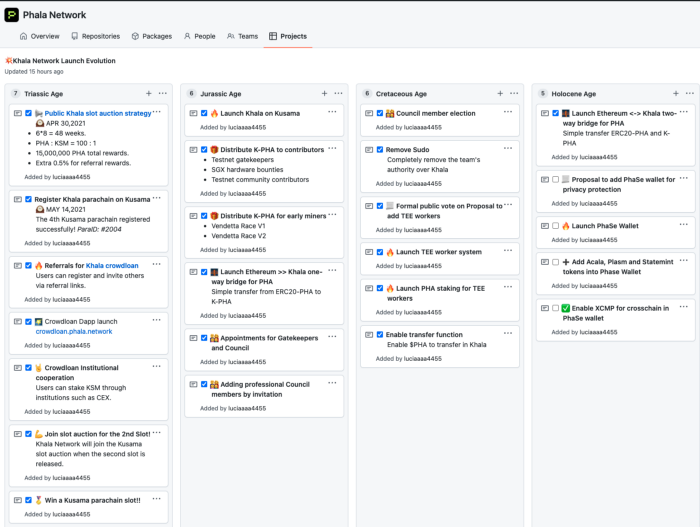
Task: Open Jurassic Age column options menu
Action: pyautogui.click(x=338, y=93)
